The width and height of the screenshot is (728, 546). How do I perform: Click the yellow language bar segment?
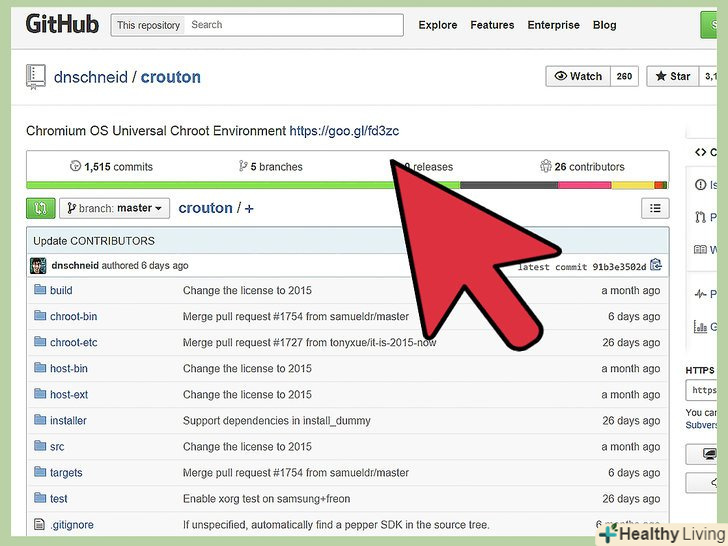click(633, 185)
